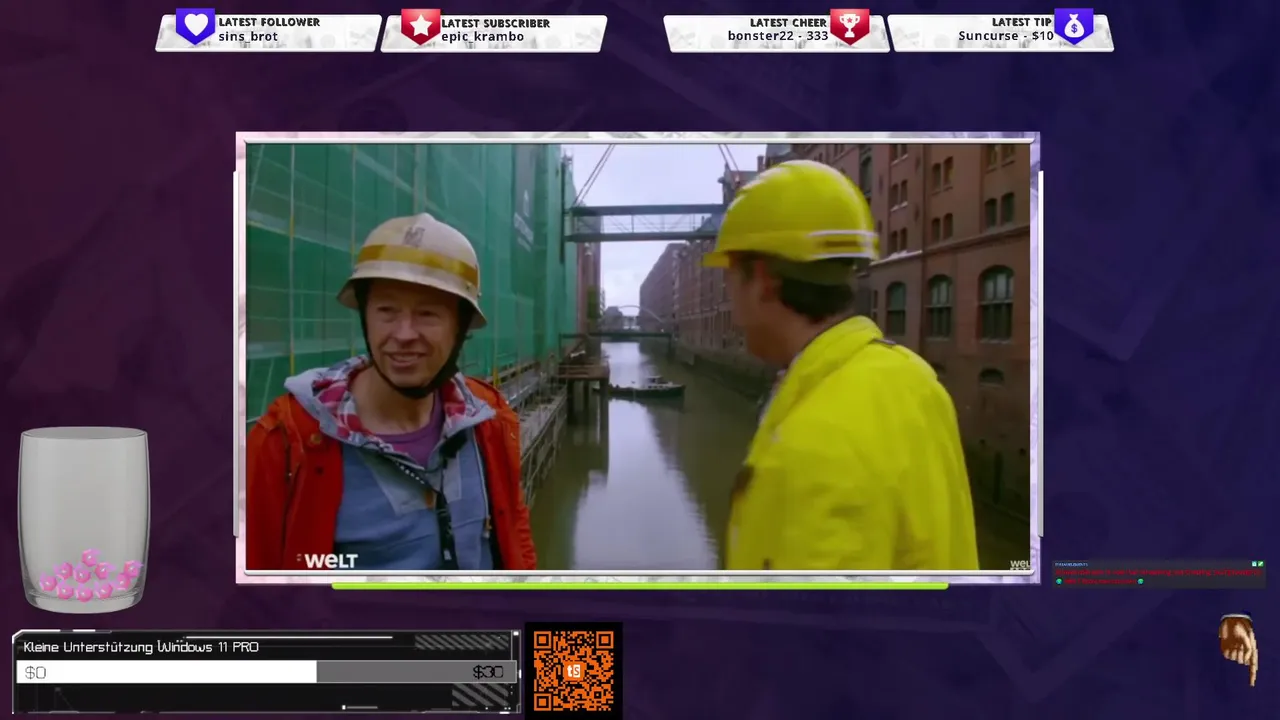
Task: Click the orange QR code
Action: [x=574, y=670]
